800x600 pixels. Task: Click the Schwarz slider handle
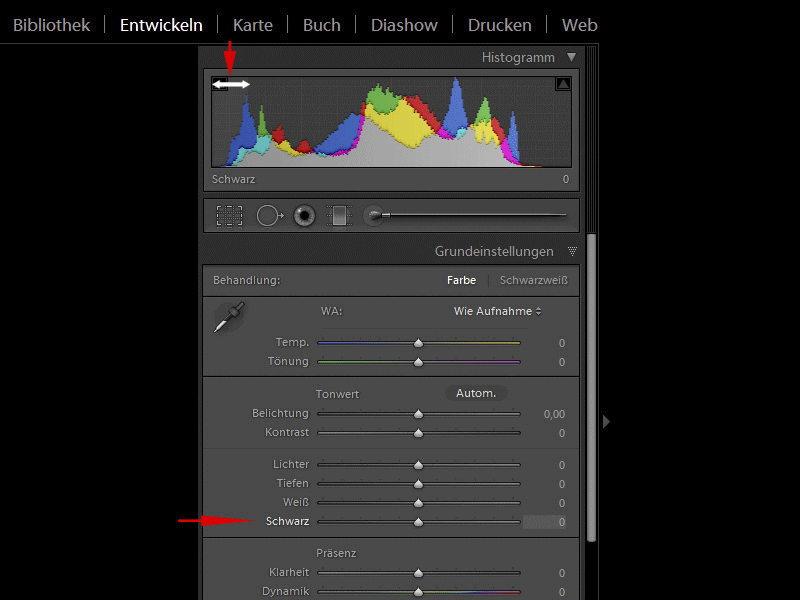point(418,522)
